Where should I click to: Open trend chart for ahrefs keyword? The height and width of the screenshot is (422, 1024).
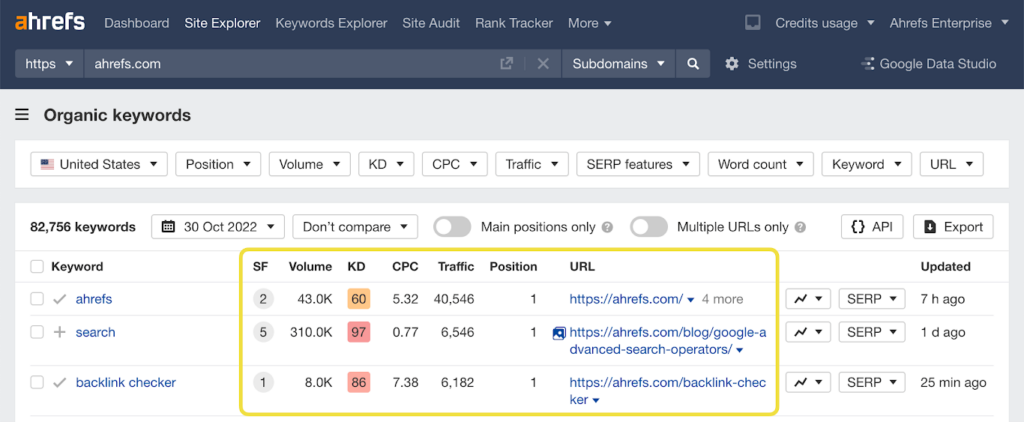click(808, 299)
